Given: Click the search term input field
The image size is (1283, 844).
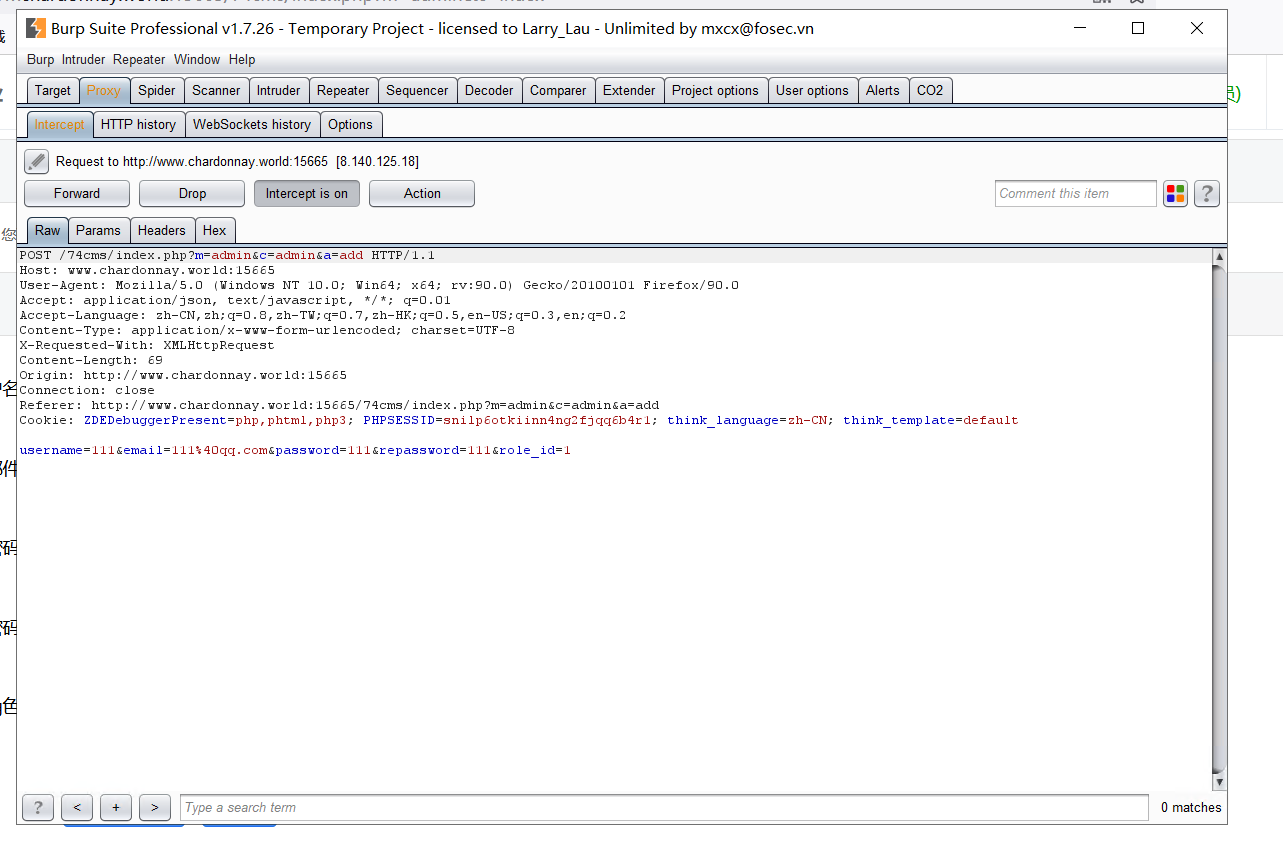Looking at the screenshot, I should click(x=664, y=807).
